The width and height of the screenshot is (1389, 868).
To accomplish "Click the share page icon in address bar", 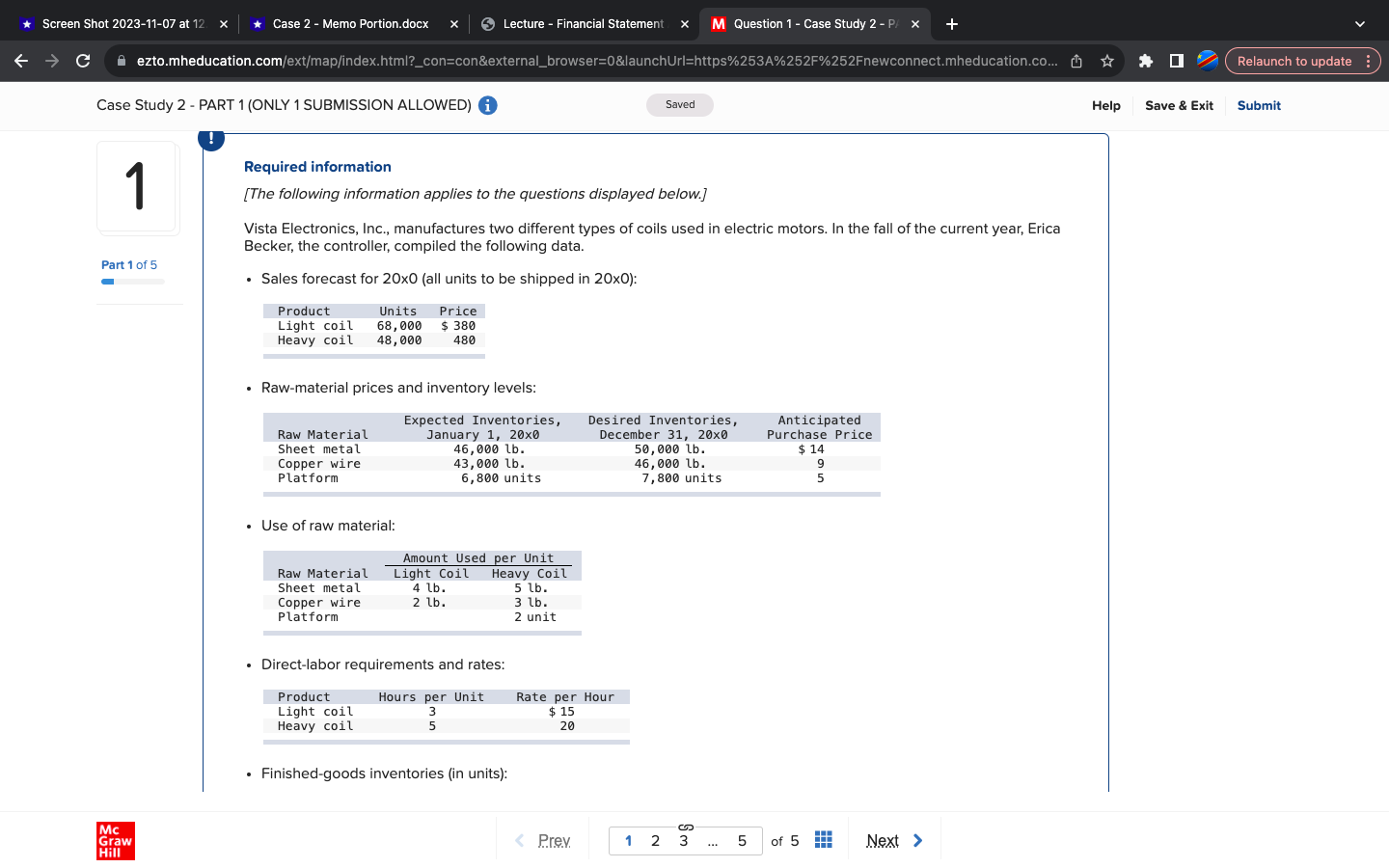I will 1076,61.
